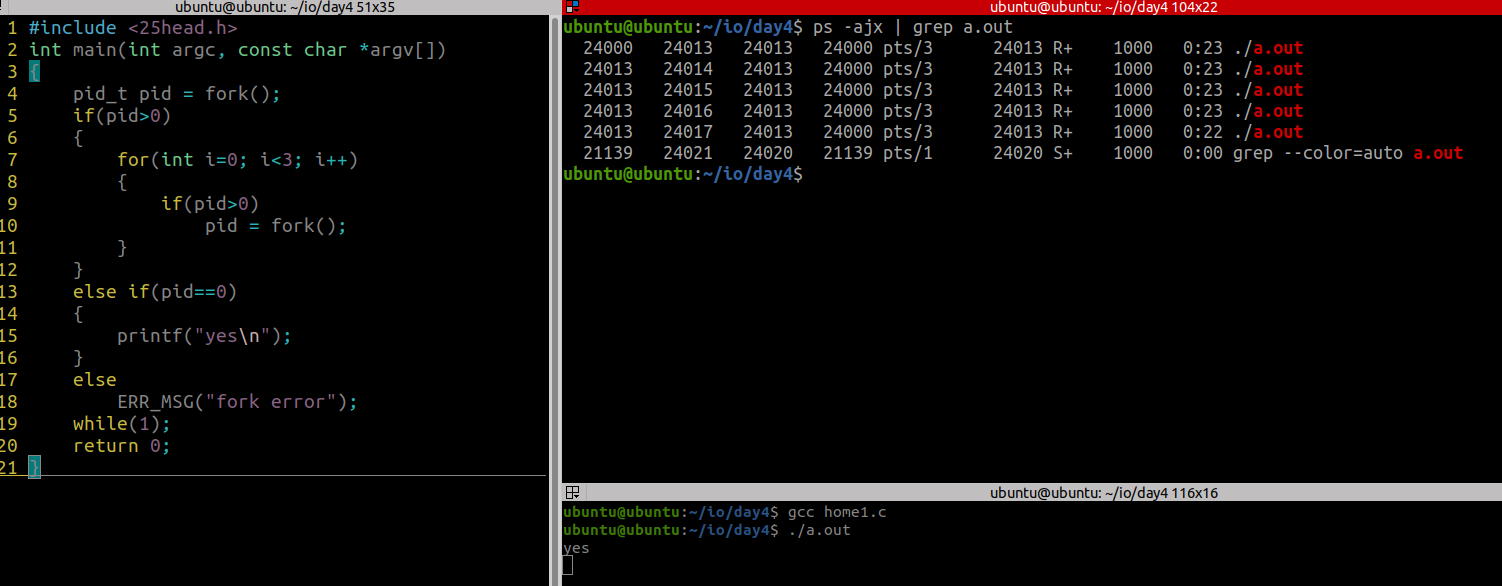Click the "return 0;" statement
1502x586 pixels.
122,446
